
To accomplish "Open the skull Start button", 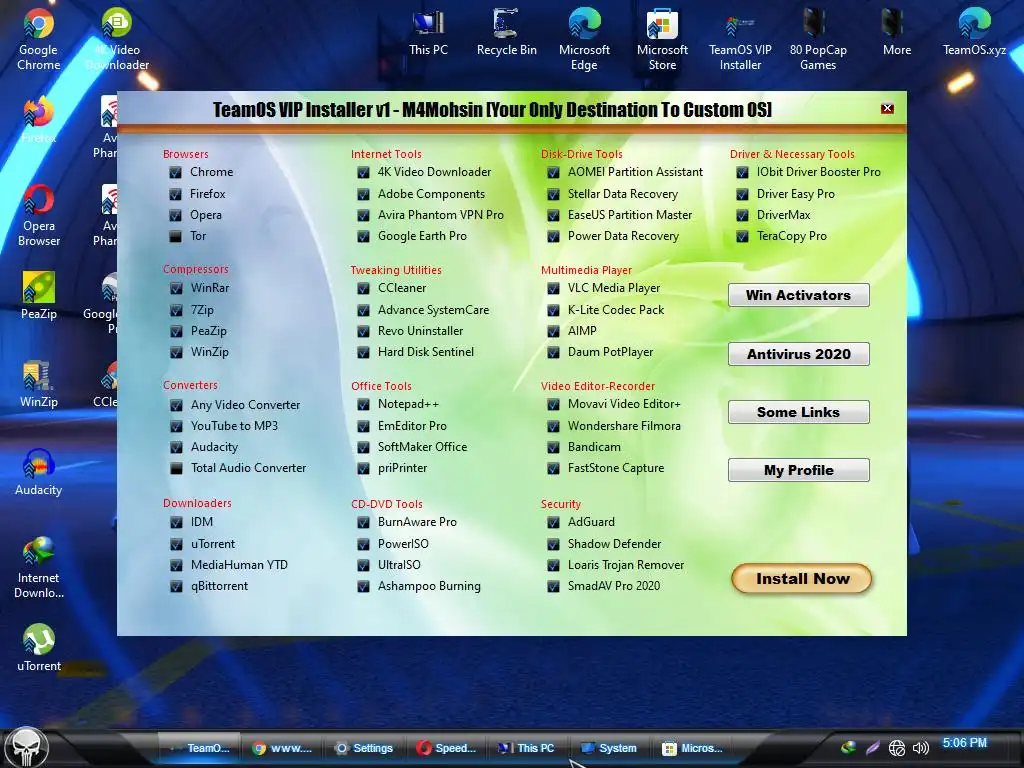I will pyautogui.click(x=26, y=746).
